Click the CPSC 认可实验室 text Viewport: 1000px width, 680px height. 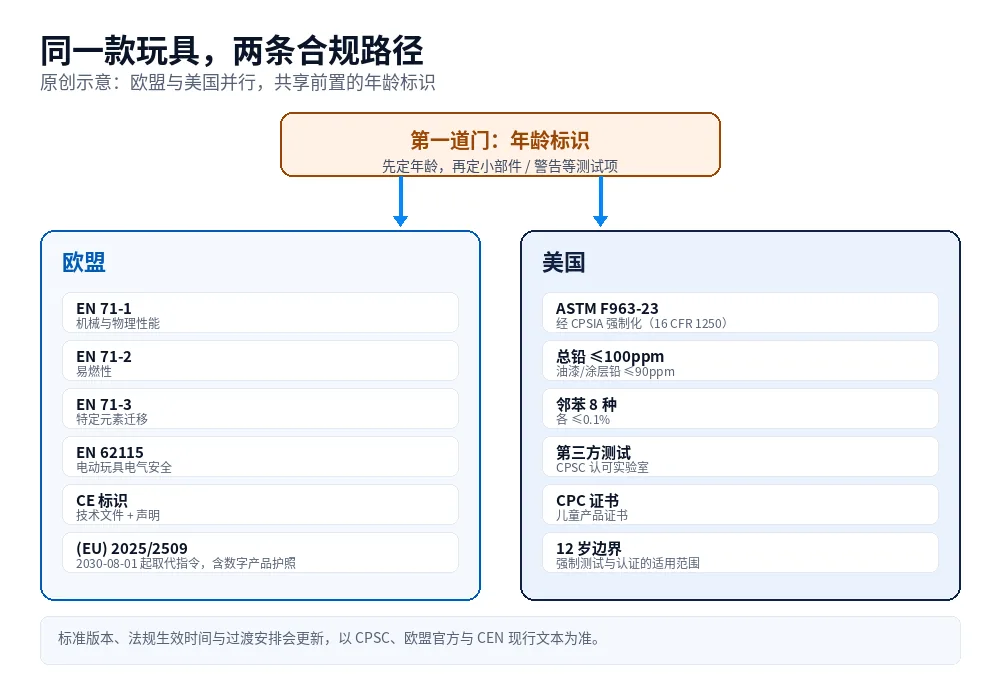tap(602, 467)
